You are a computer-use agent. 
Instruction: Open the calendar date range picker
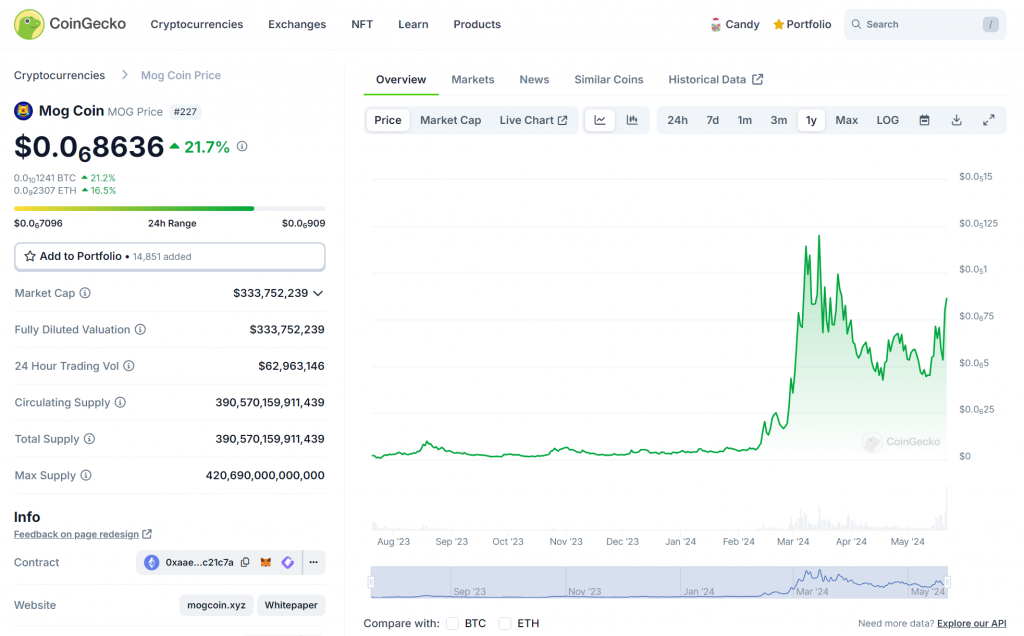[x=924, y=120]
